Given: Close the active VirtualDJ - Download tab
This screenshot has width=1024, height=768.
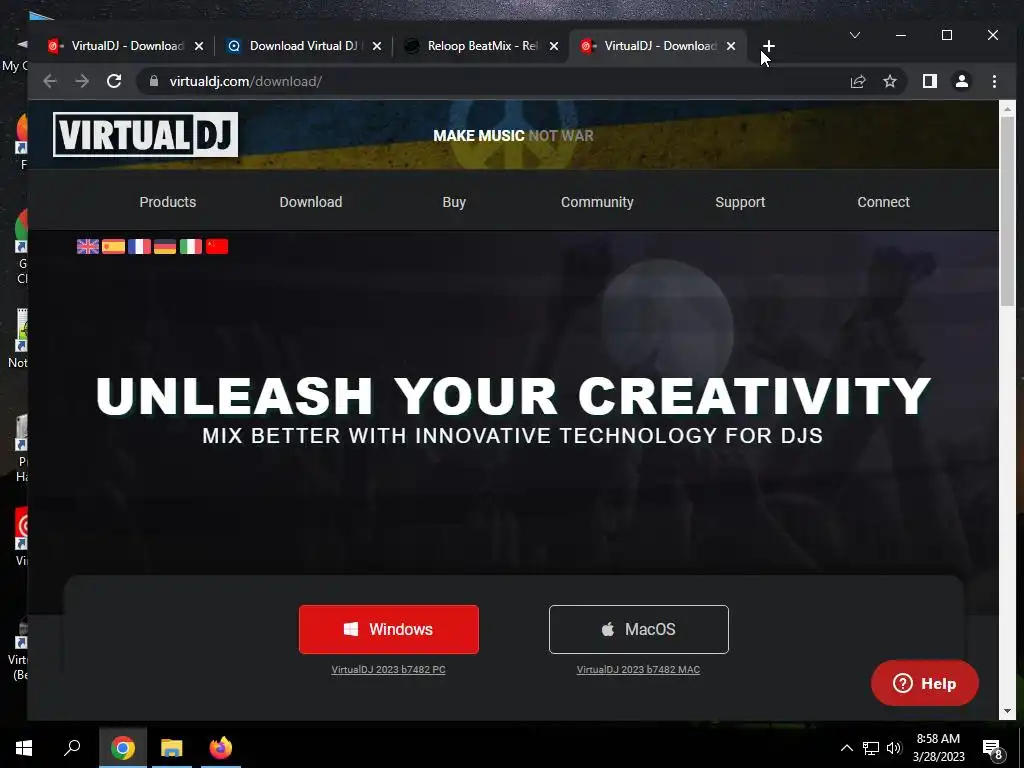Looking at the screenshot, I should click(x=731, y=46).
